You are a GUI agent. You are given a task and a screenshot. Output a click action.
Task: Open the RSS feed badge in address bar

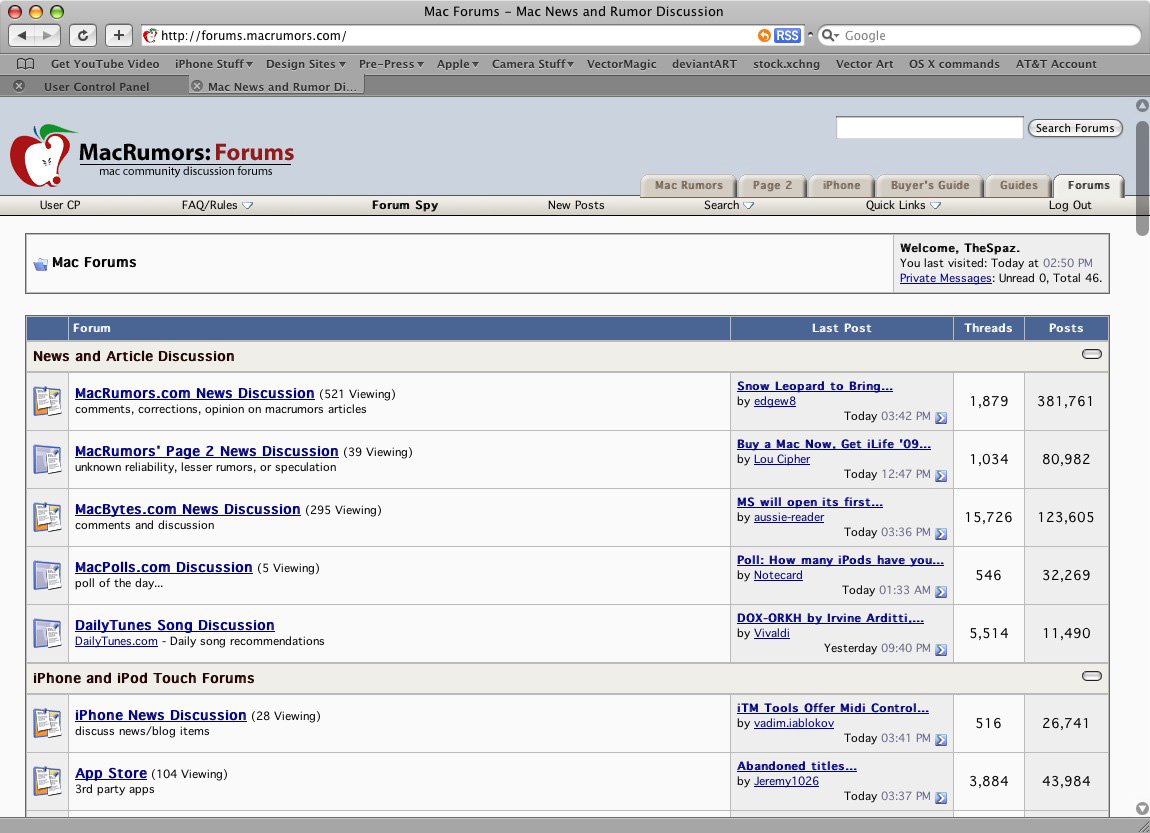click(x=787, y=35)
